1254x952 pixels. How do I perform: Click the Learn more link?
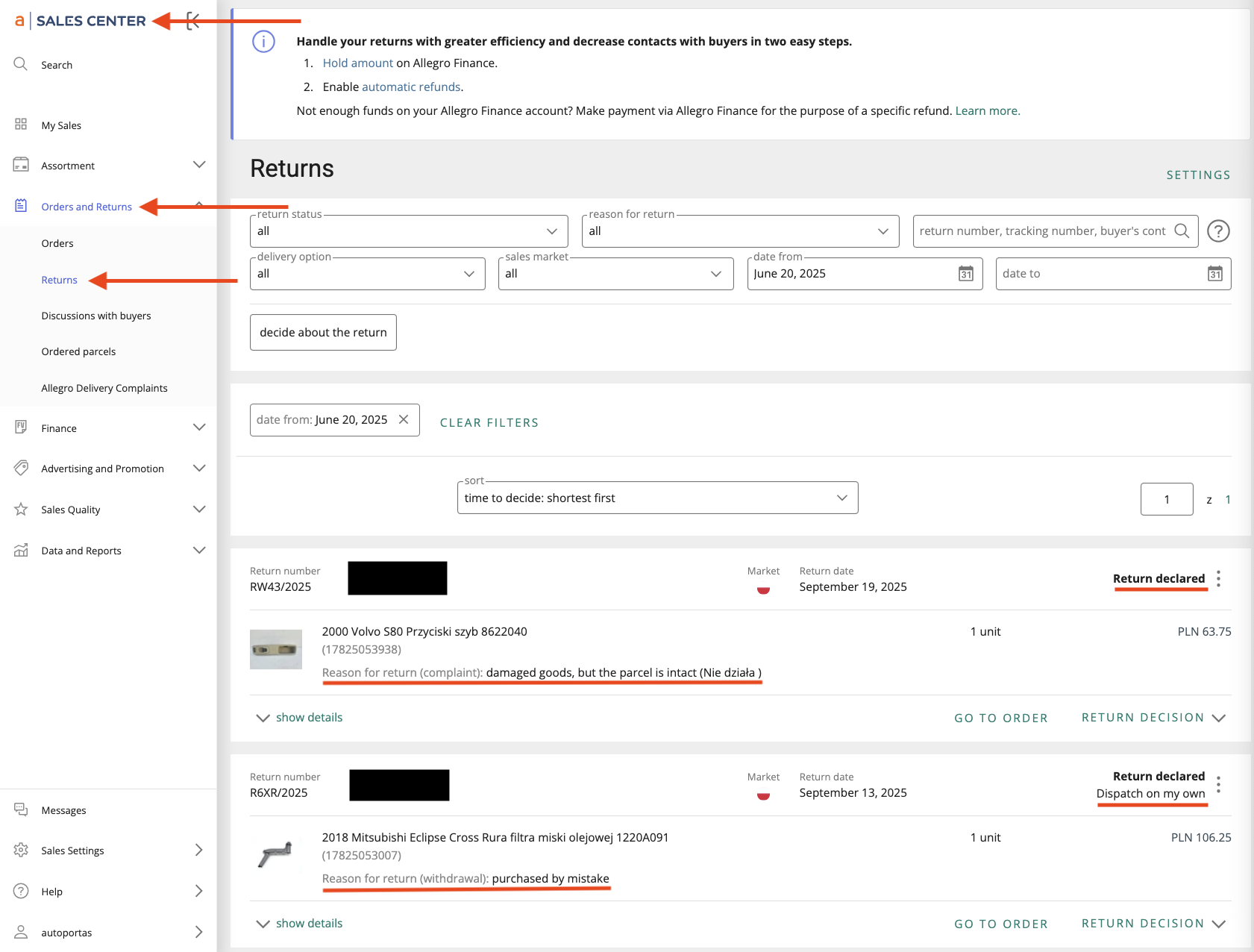pyautogui.click(x=986, y=111)
